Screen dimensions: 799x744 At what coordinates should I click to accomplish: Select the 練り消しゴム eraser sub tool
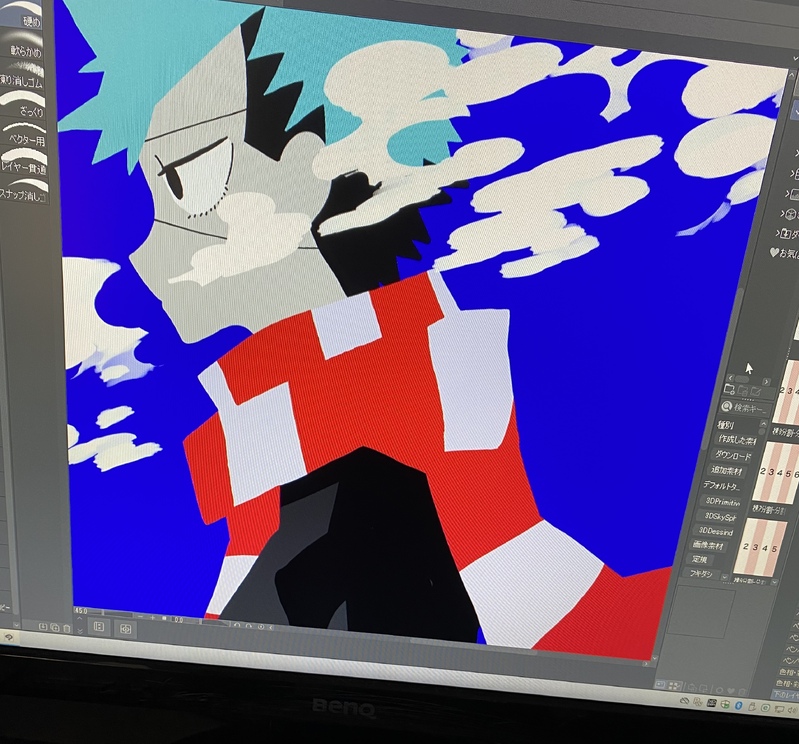pos(23,75)
